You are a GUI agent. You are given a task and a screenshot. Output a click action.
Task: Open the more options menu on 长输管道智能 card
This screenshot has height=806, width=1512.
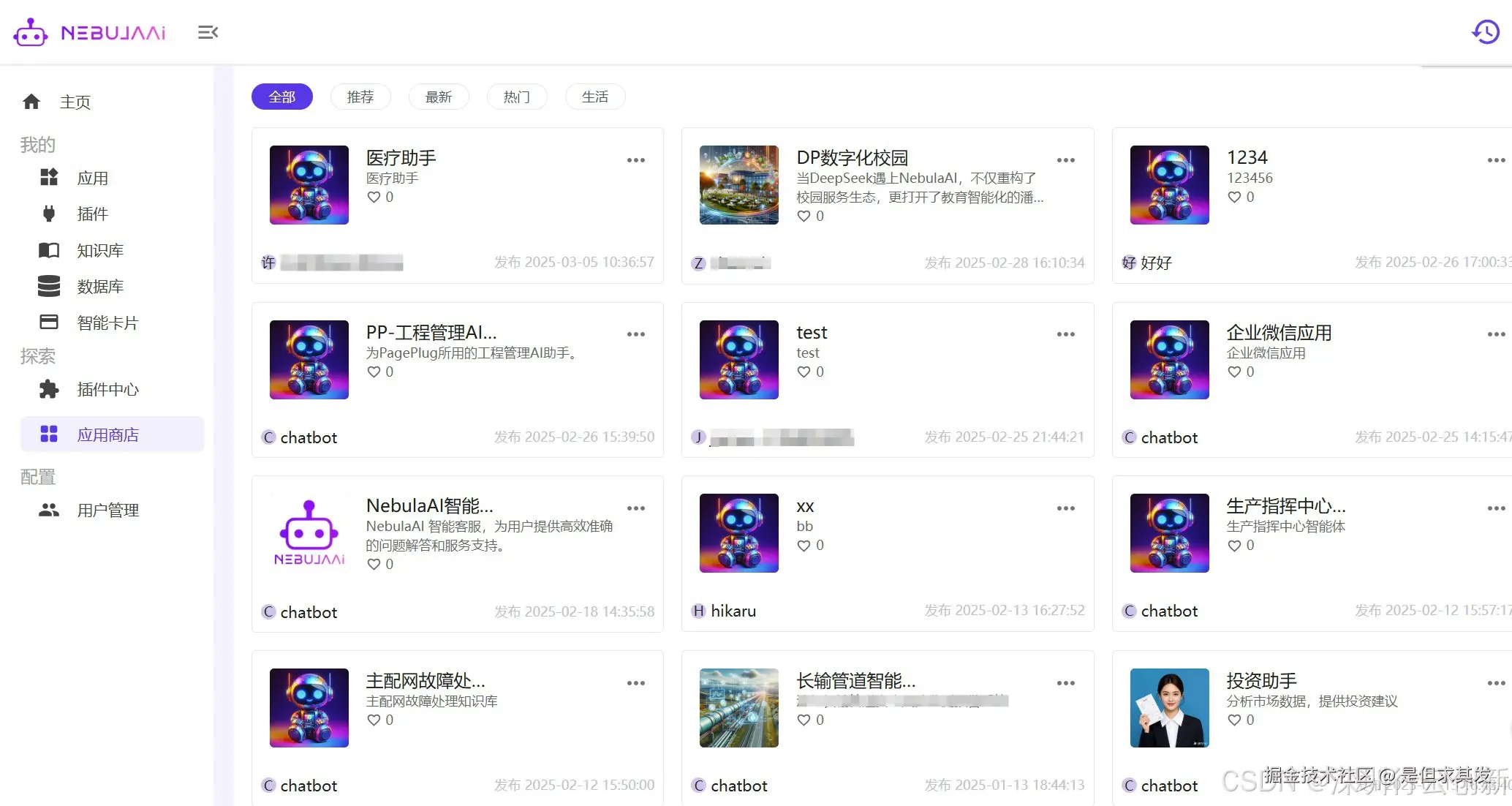1065,682
